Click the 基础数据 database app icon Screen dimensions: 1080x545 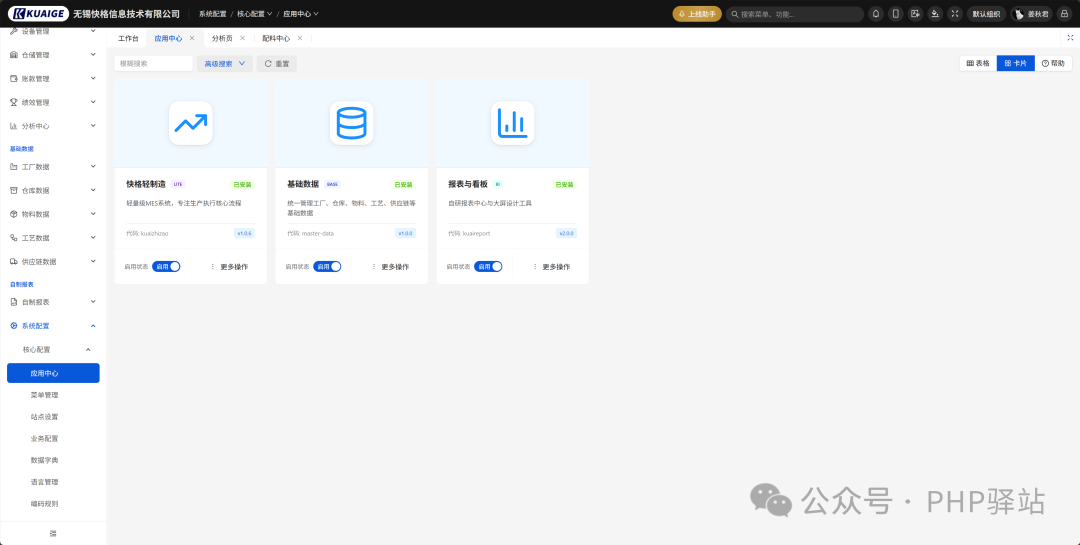tap(351, 123)
